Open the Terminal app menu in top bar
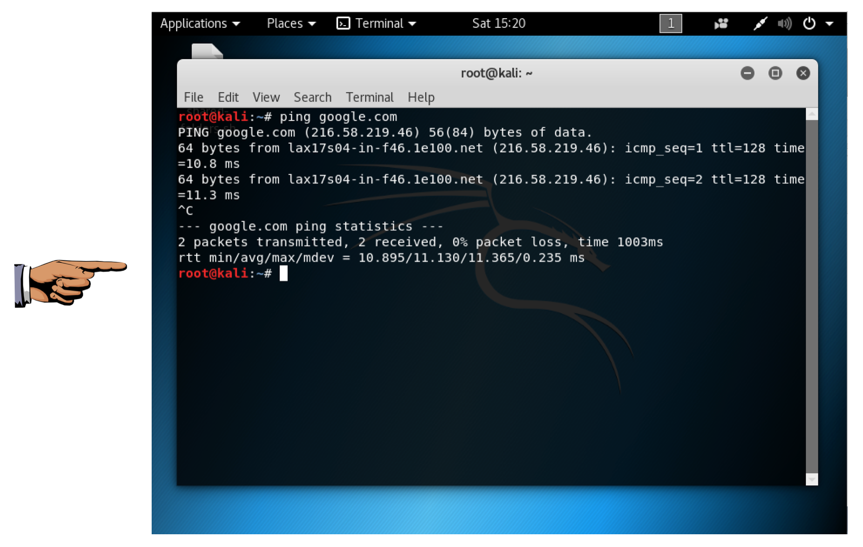The width and height of the screenshot is (863, 547). (376, 24)
